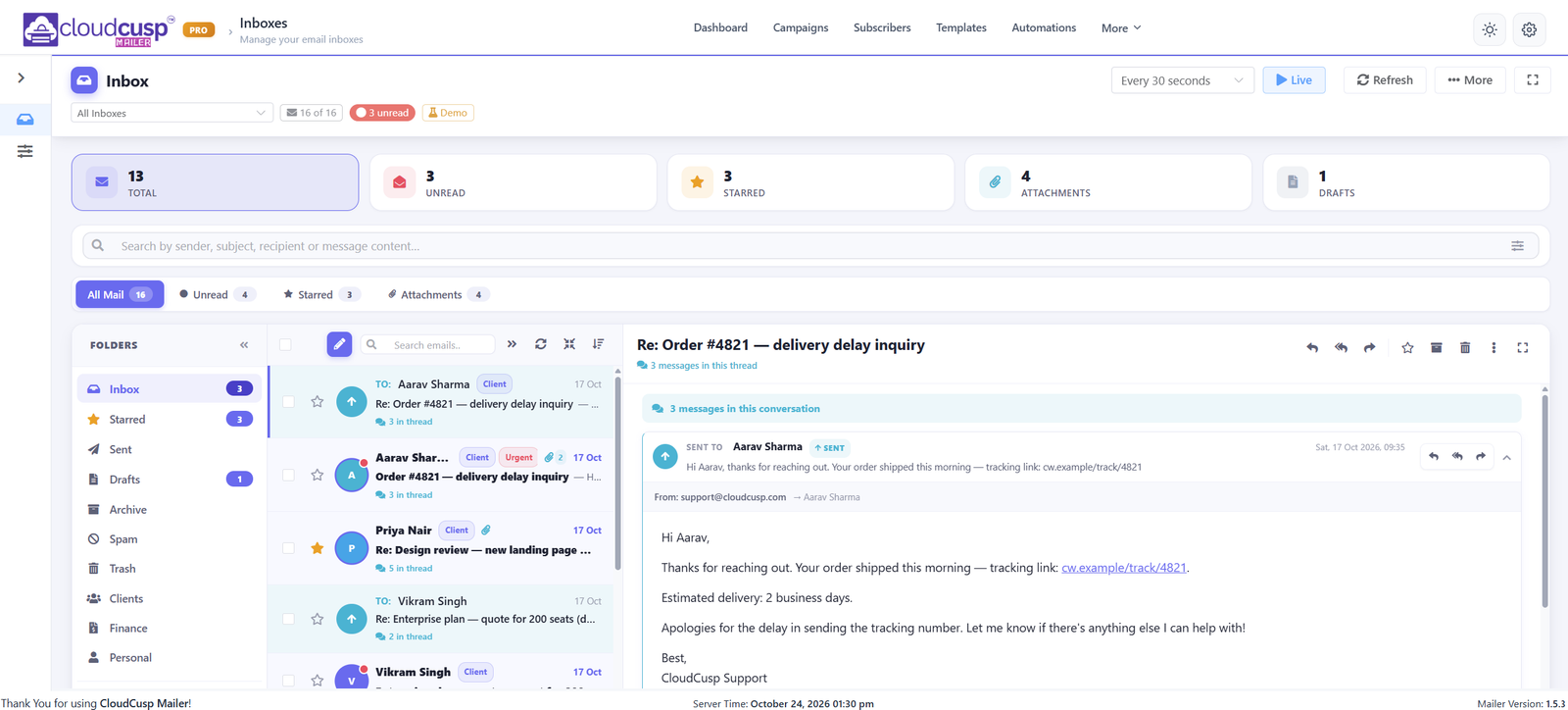Star the Priya Nair email
Image resolution: width=1568 pixels, height=710 pixels.
(317, 548)
